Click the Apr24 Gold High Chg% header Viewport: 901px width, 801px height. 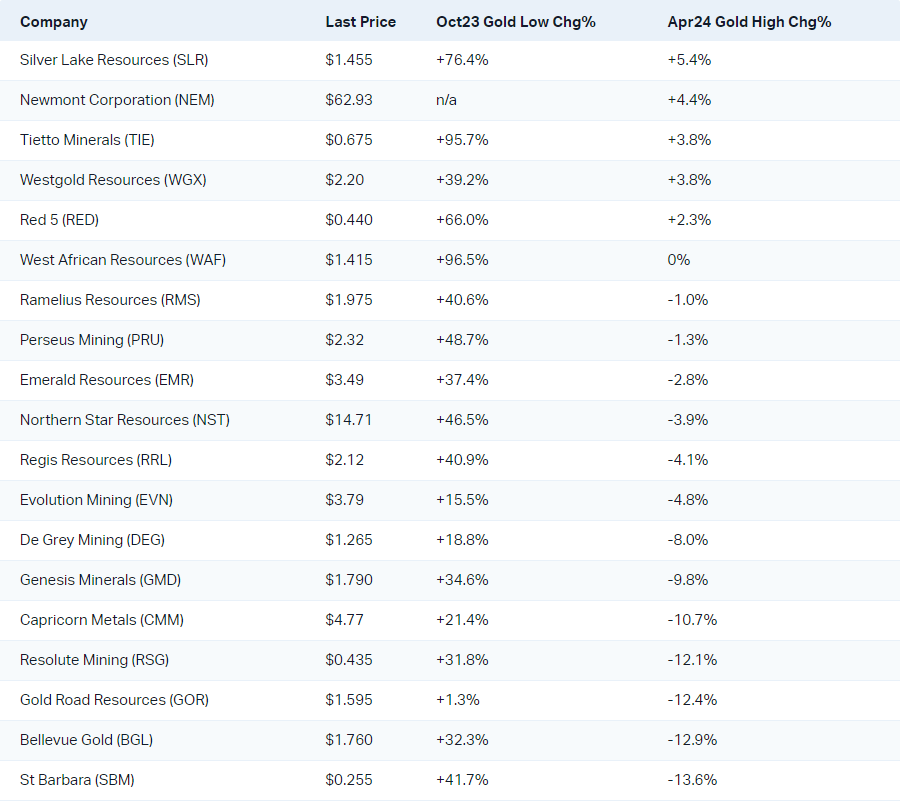pyautogui.click(x=749, y=21)
